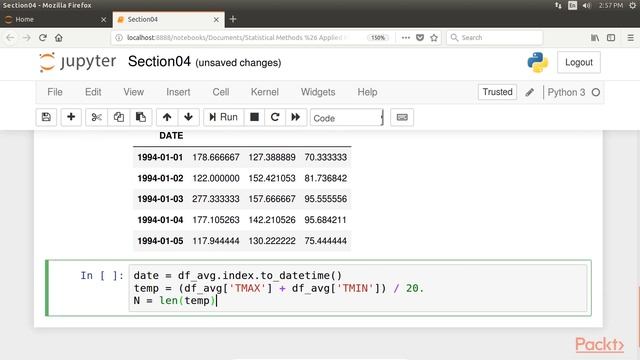The width and height of the screenshot is (640, 360).
Task: Click the value 75.444444
Action: pos(325,241)
